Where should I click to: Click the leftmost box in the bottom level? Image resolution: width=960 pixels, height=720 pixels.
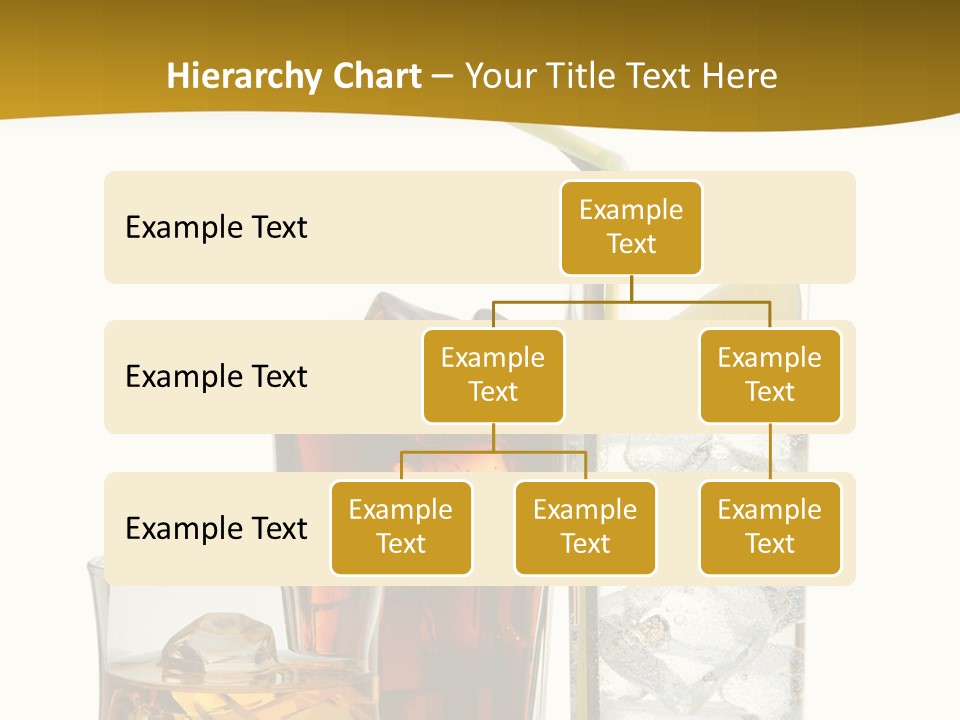coord(401,527)
